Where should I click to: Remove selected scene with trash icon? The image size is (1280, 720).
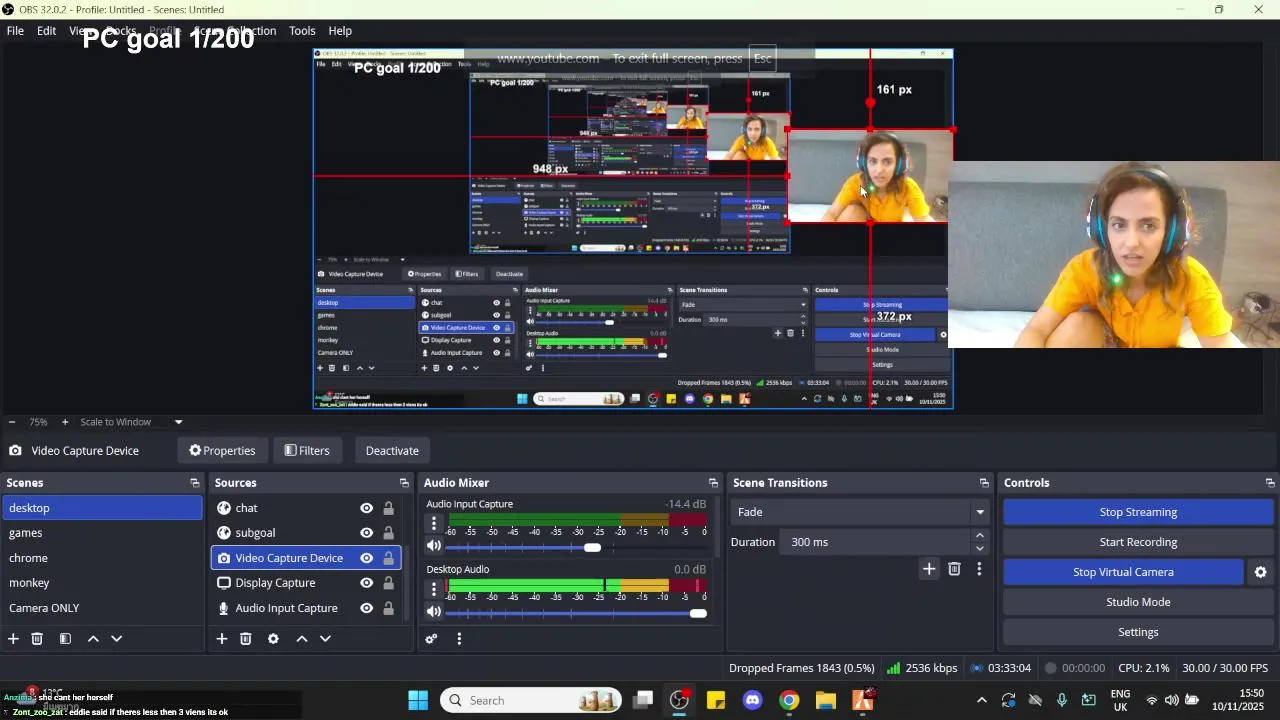[x=37, y=638]
